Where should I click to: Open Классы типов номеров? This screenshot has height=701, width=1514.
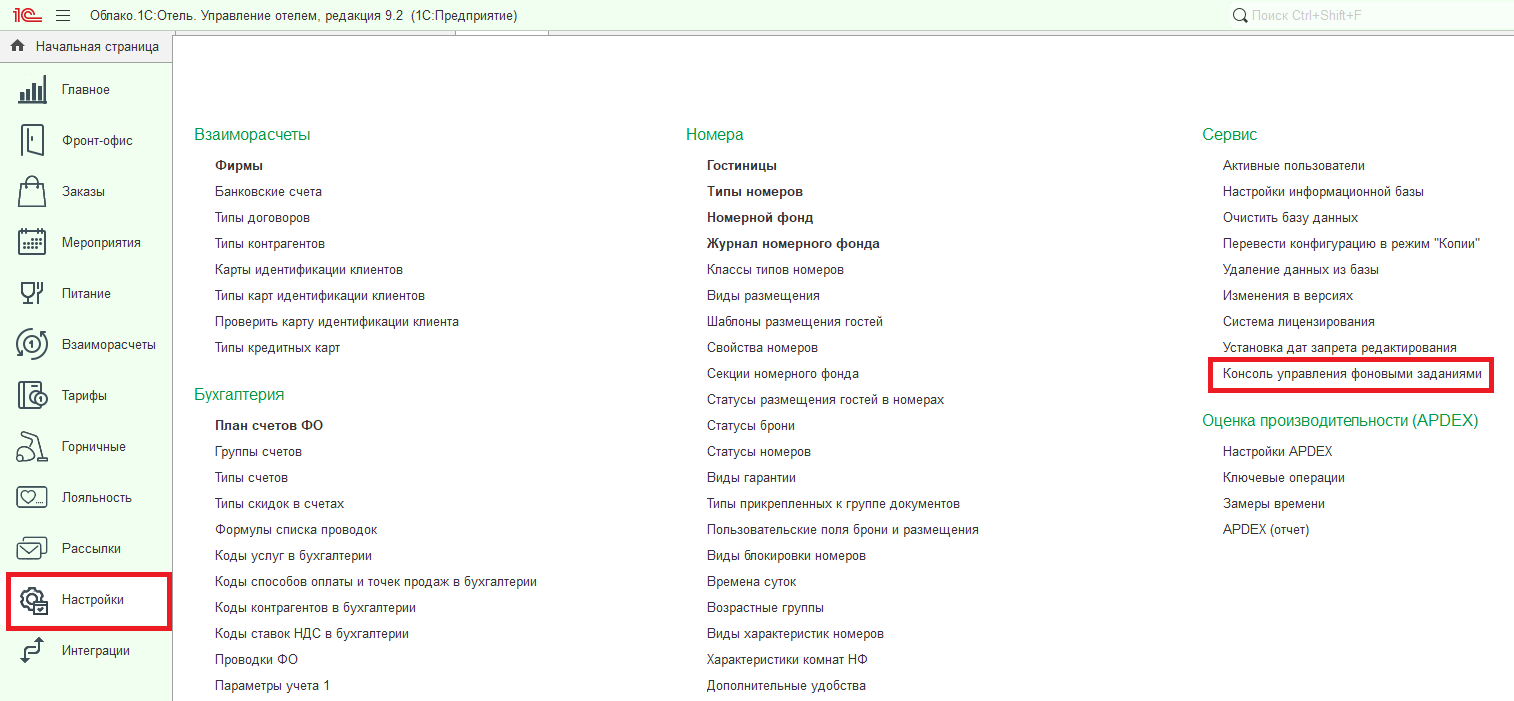tap(775, 269)
